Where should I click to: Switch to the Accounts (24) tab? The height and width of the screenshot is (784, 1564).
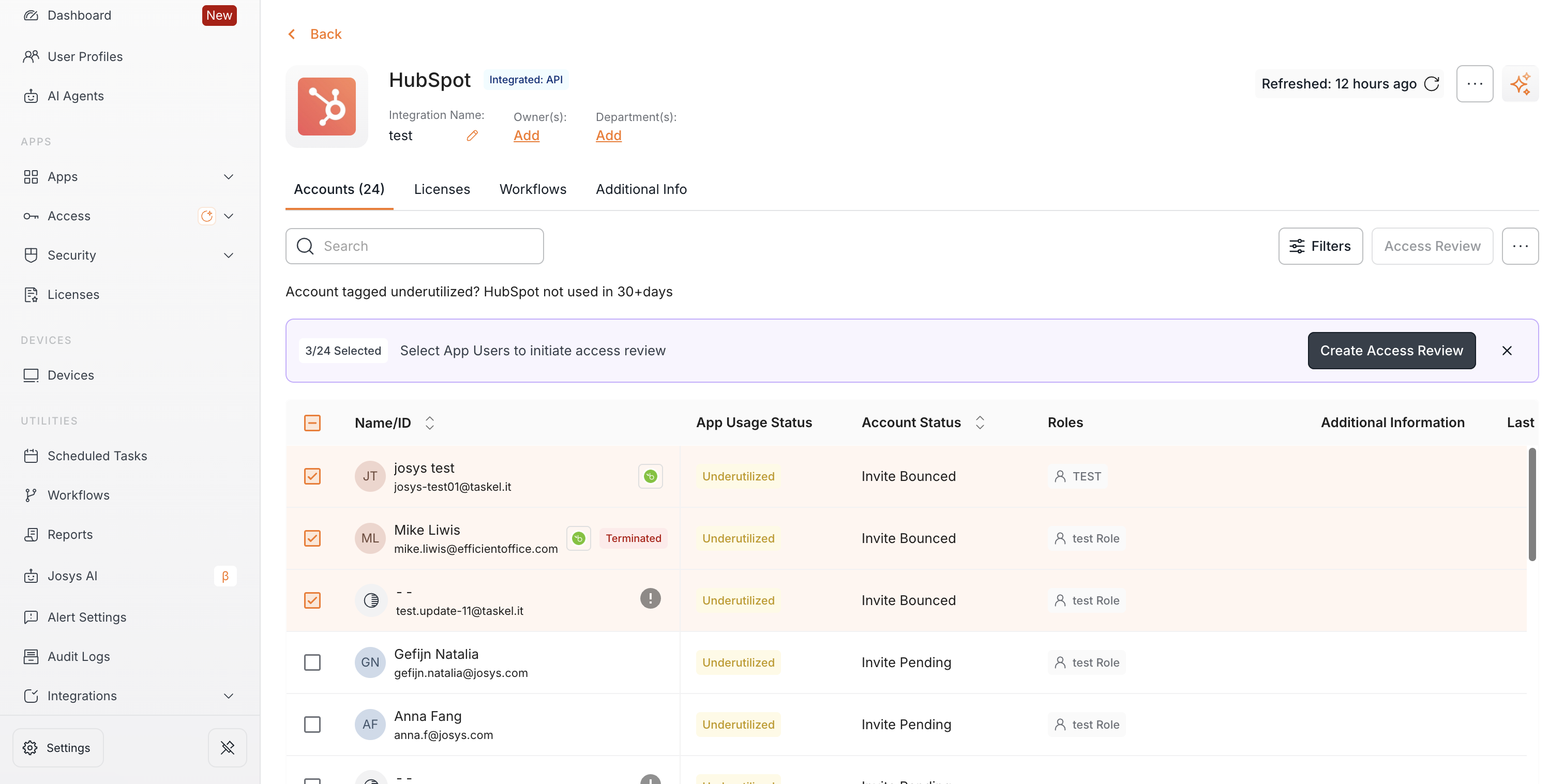(339, 189)
